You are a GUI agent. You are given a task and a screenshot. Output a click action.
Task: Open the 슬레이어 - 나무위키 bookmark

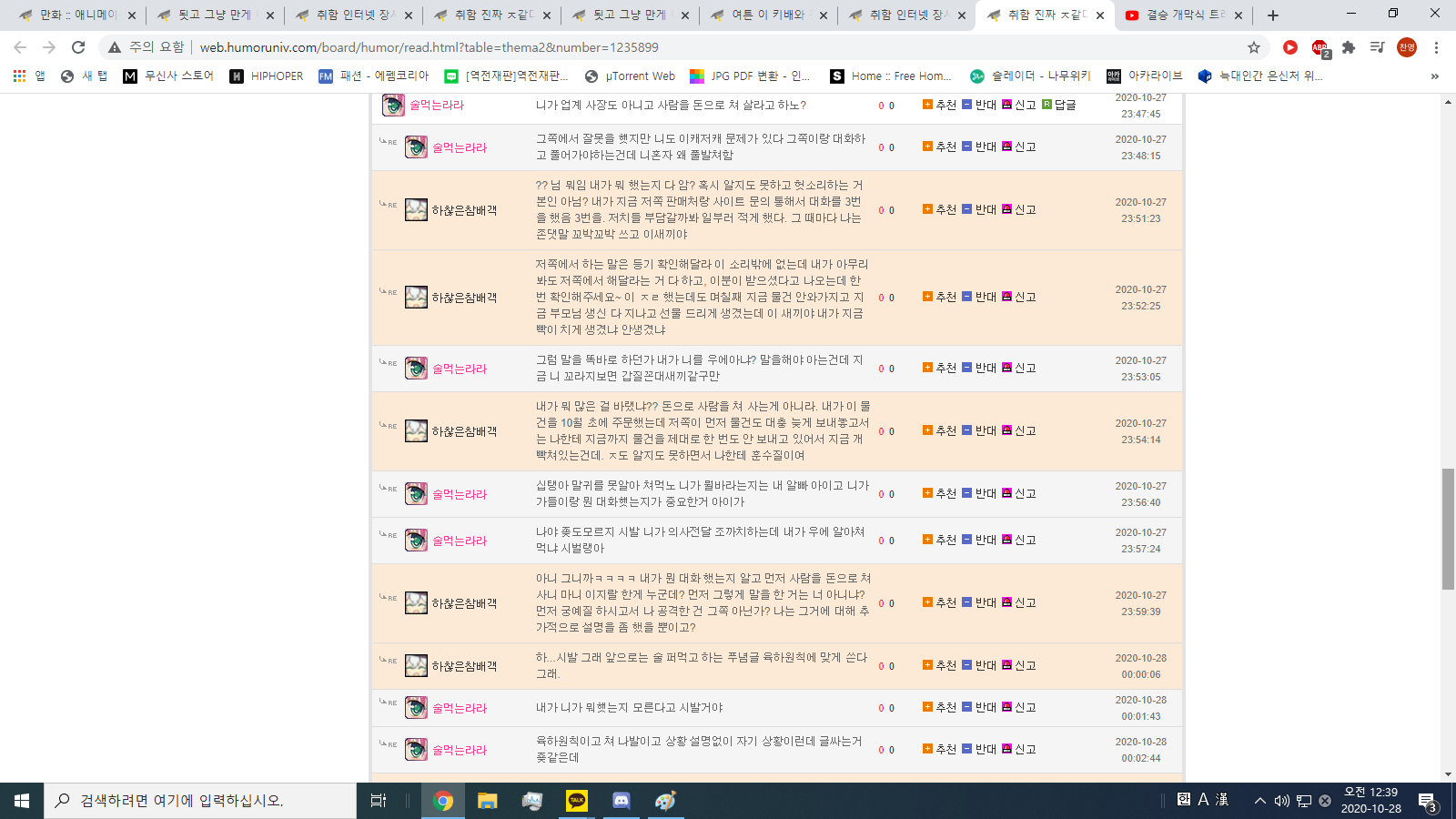point(1030,76)
